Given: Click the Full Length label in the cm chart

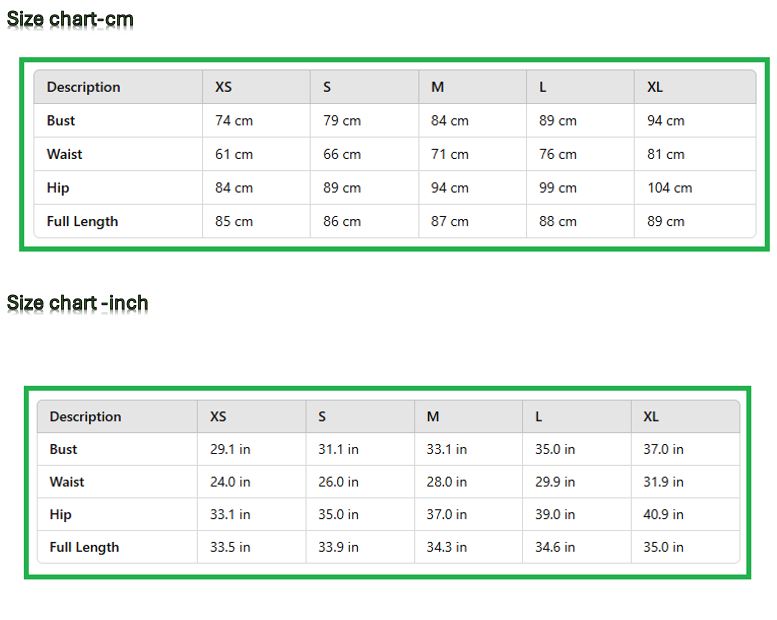Looking at the screenshot, I should point(82,222).
